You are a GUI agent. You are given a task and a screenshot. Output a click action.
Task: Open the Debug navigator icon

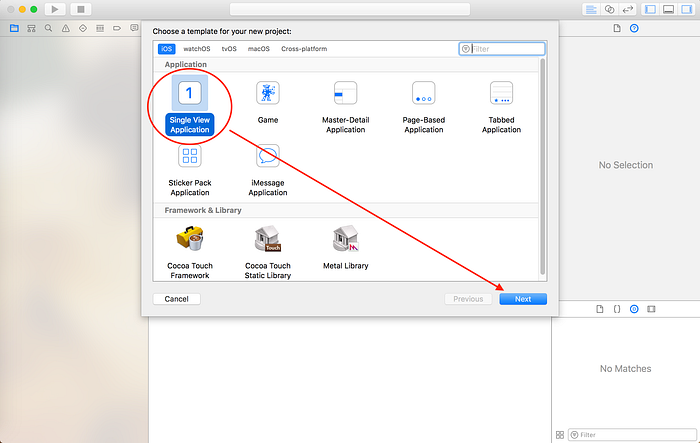point(100,28)
